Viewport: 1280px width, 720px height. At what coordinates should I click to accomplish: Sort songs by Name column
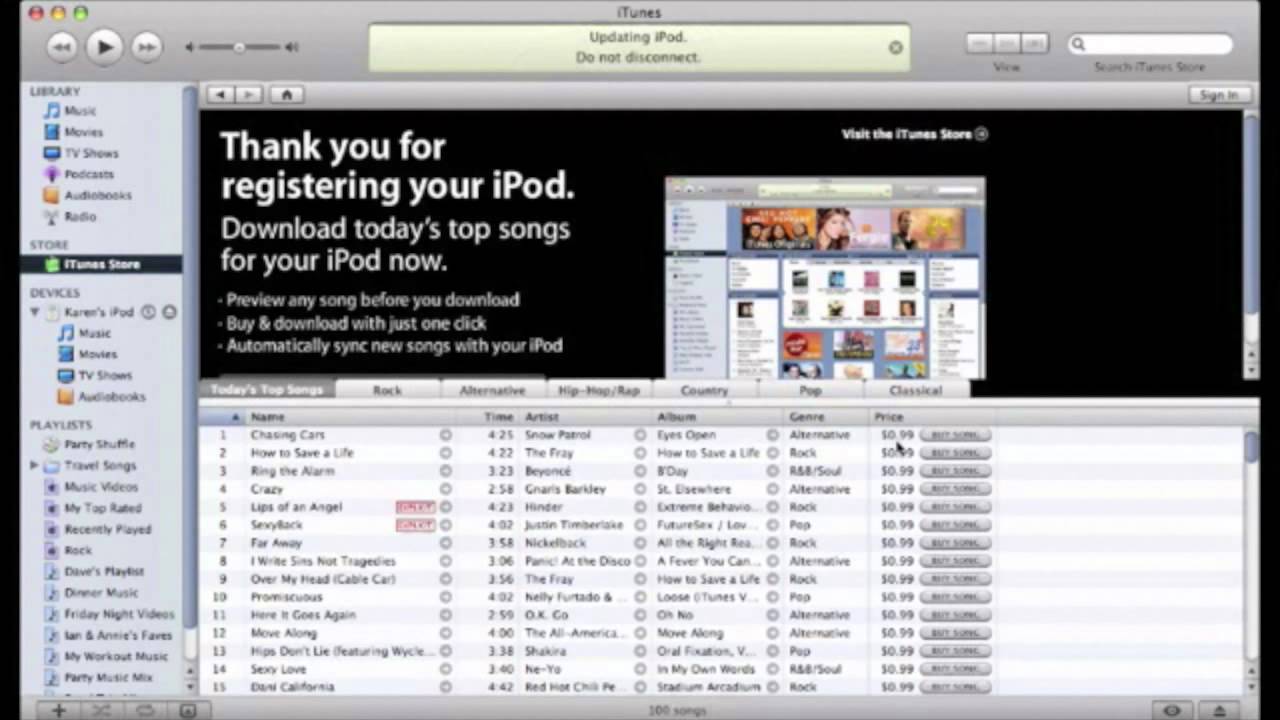[350, 417]
